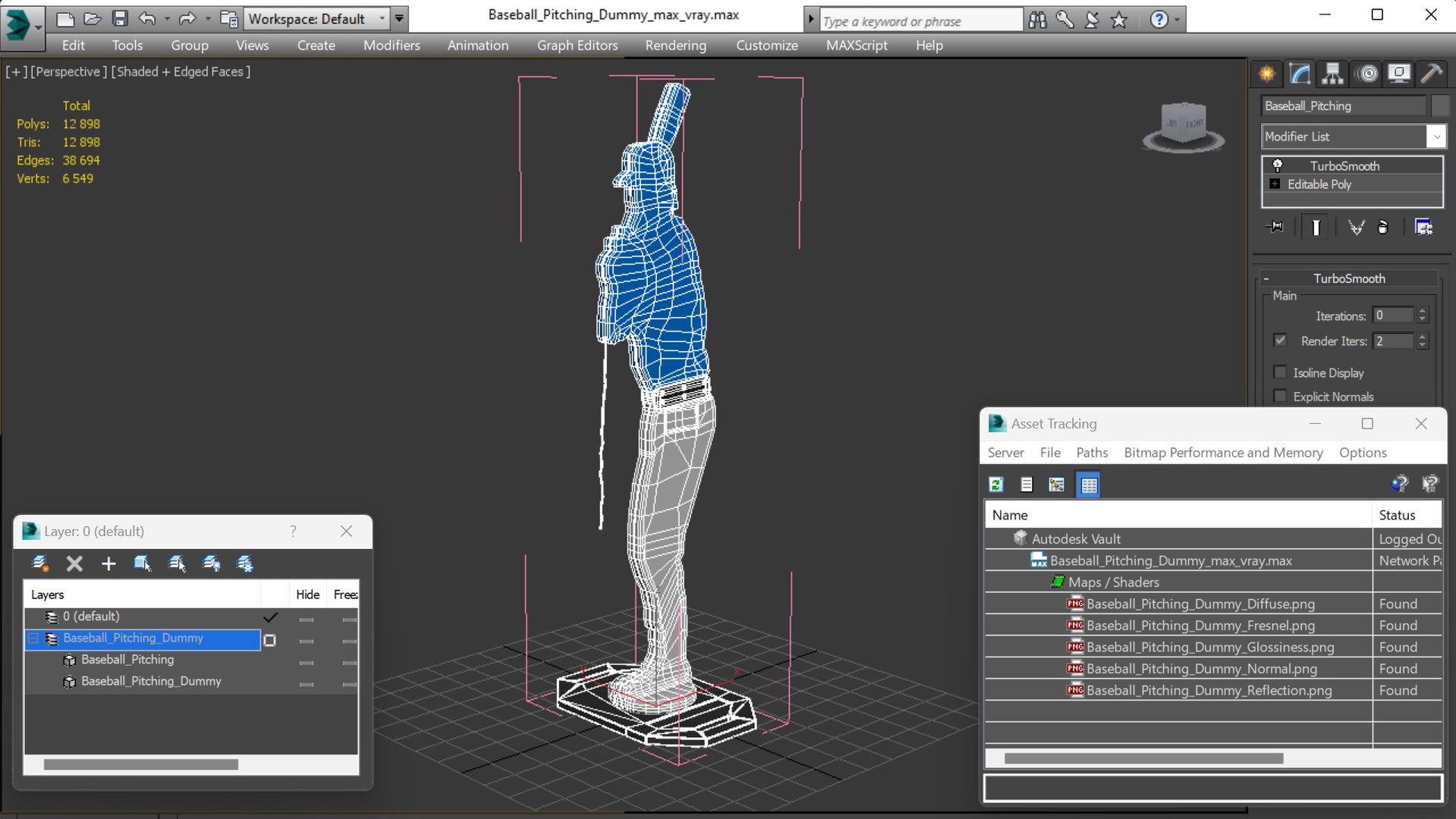Click Refresh icon in Asset Tracking
The width and height of the screenshot is (1456, 819).
(996, 485)
